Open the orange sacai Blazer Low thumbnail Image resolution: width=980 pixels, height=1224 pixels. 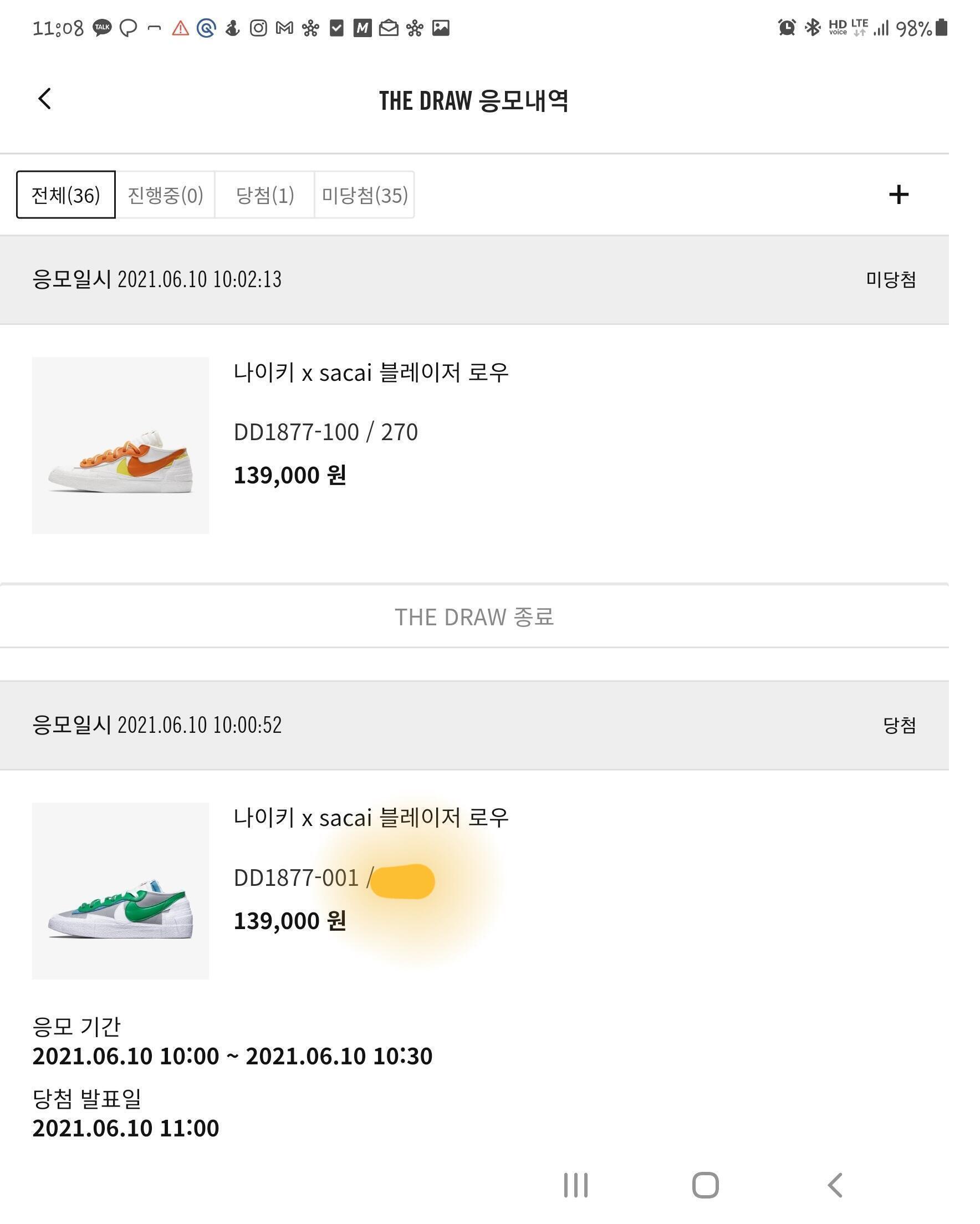pyautogui.click(x=120, y=445)
